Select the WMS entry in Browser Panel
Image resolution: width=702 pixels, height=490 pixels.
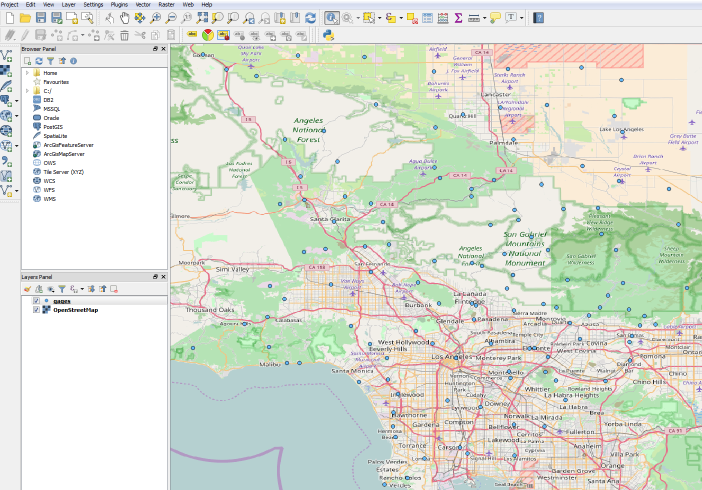pyautogui.click(x=49, y=199)
